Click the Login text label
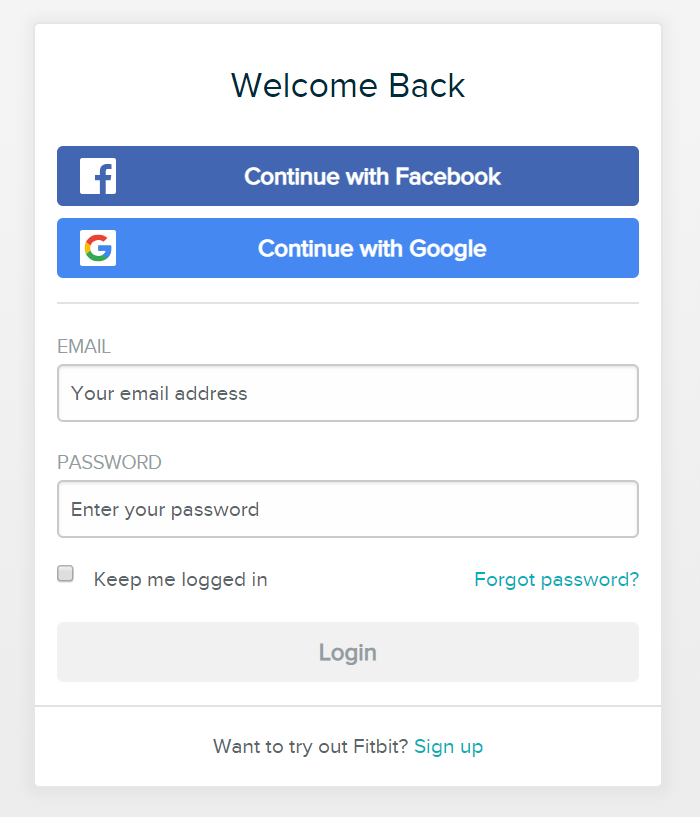The height and width of the screenshot is (817, 700). [348, 652]
